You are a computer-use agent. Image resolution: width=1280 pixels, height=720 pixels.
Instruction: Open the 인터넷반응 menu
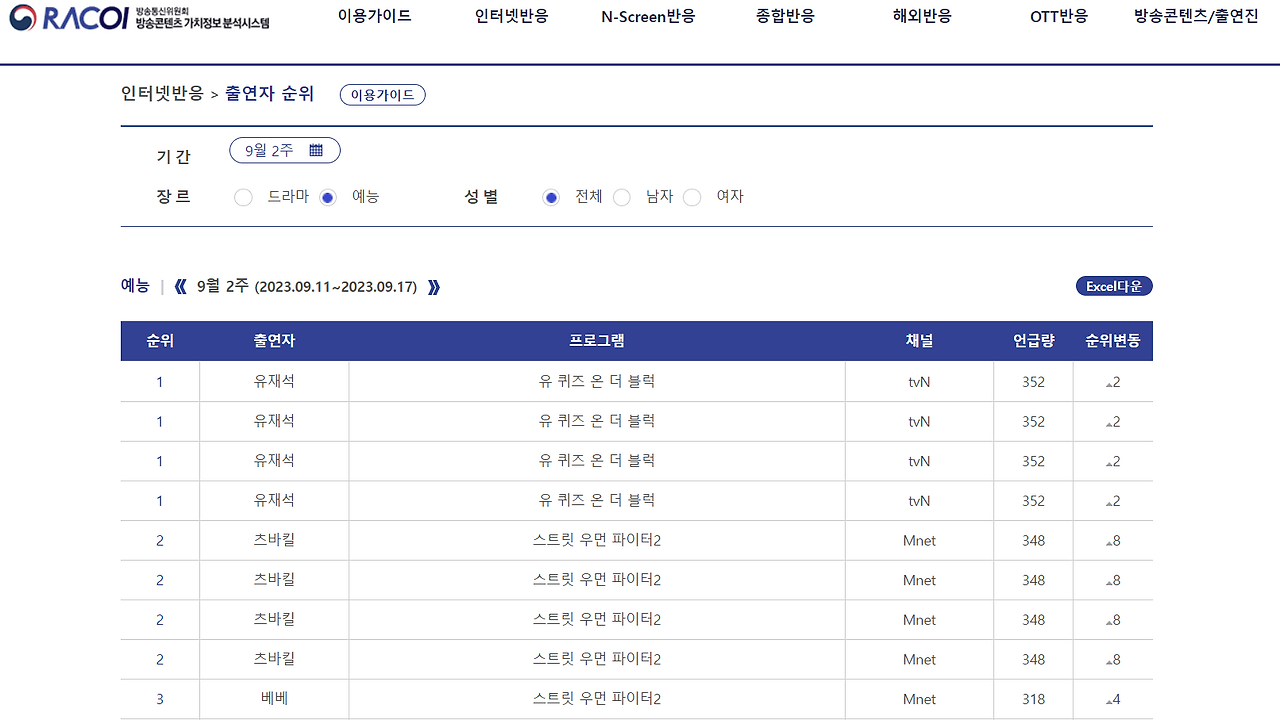point(510,16)
